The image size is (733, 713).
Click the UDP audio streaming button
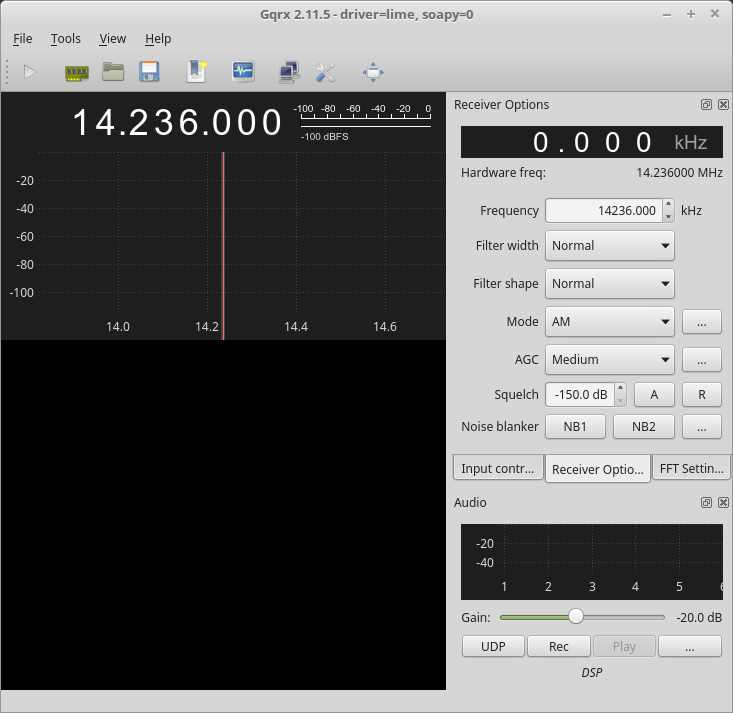click(x=493, y=647)
